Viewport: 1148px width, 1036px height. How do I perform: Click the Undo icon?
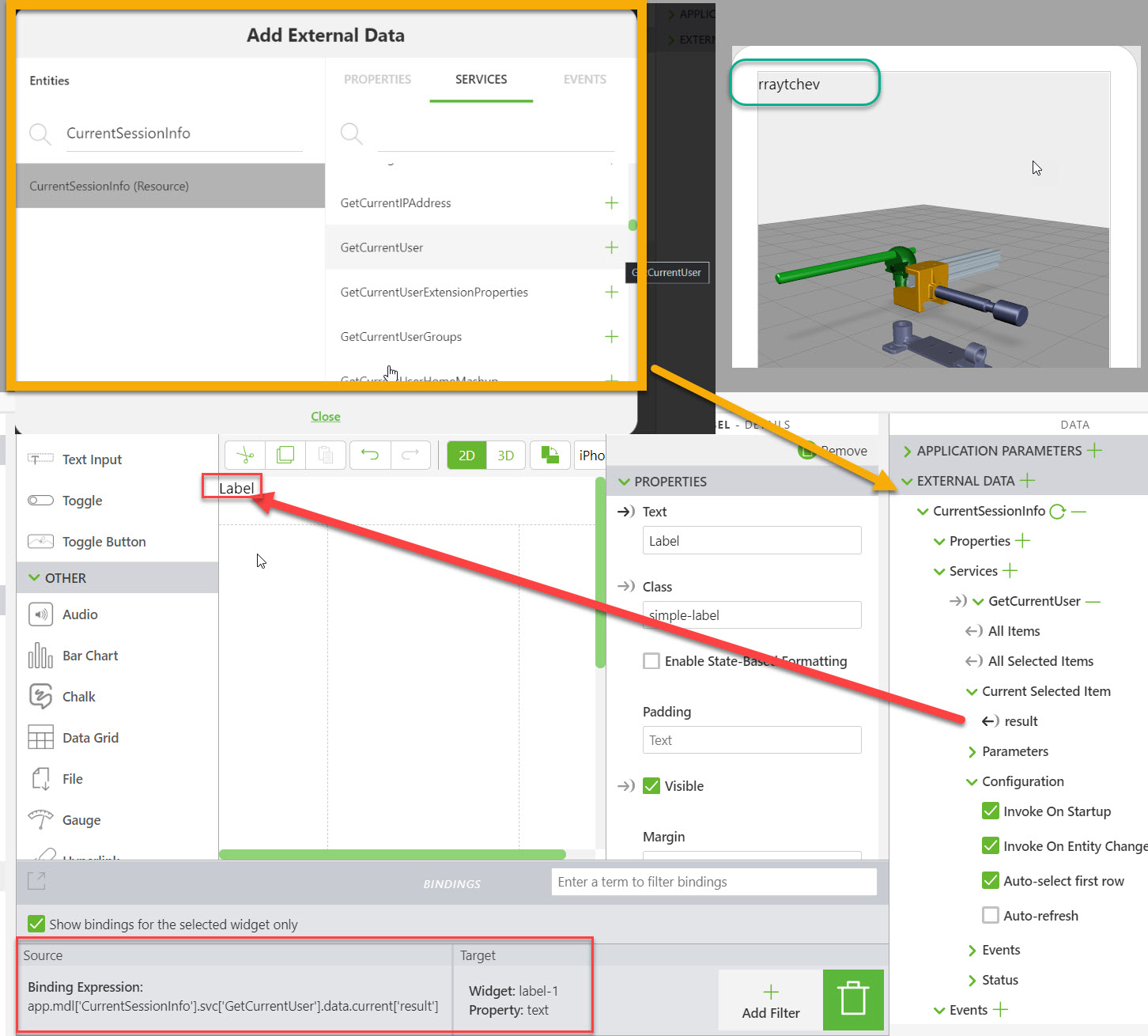point(370,455)
